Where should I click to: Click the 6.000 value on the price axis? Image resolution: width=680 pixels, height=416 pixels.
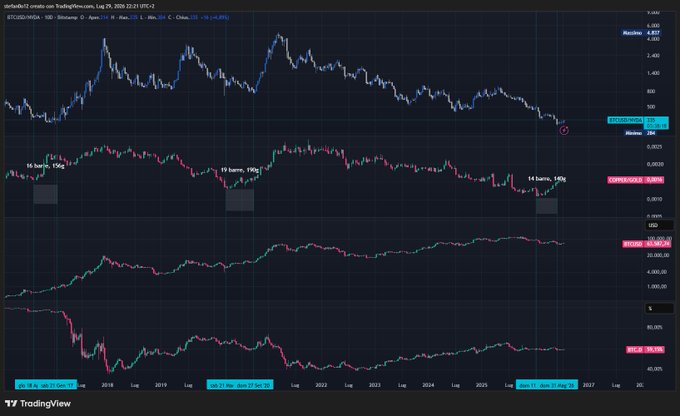653,26
